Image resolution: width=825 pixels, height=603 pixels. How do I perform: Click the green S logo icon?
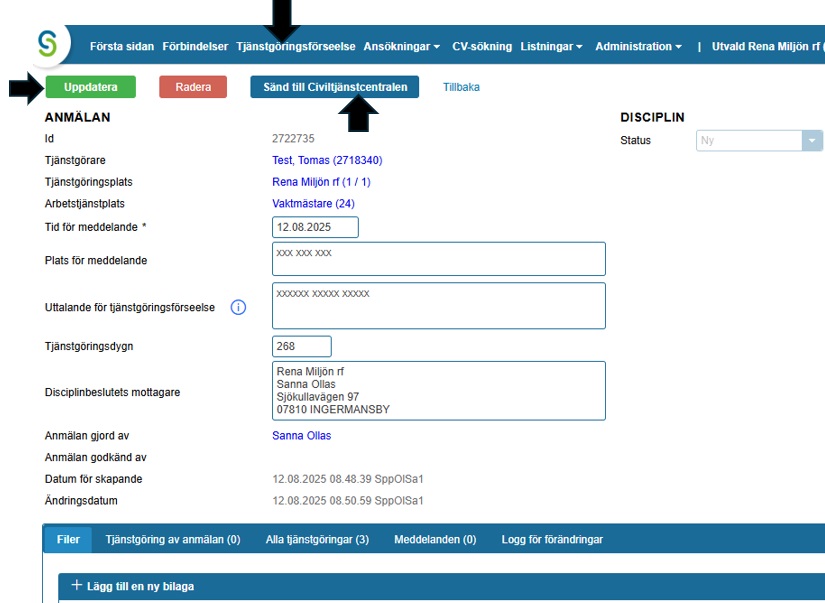(x=48, y=43)
